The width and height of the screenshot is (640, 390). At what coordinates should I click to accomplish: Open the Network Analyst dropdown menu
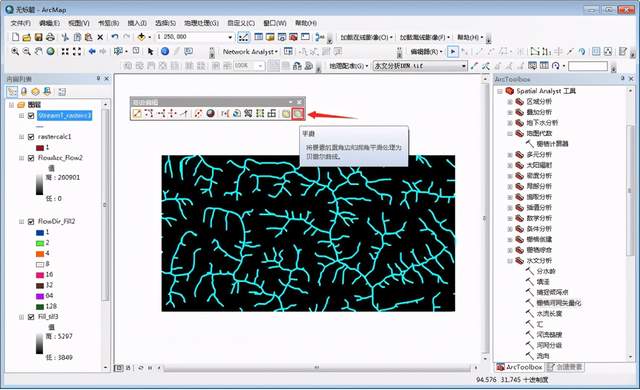250,51
